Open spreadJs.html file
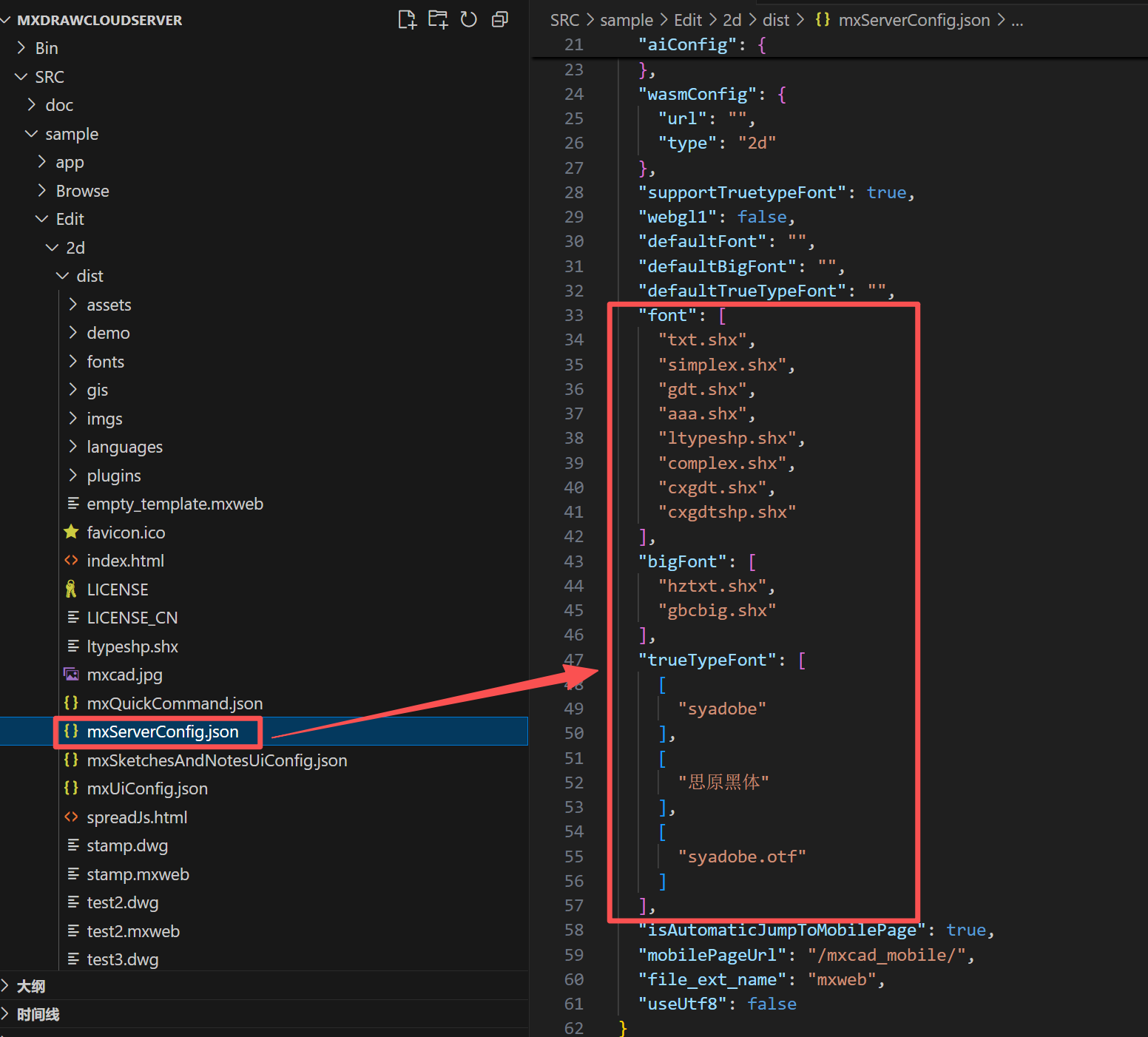This screenshot has height=1037, width=1148. coord(137,817)
